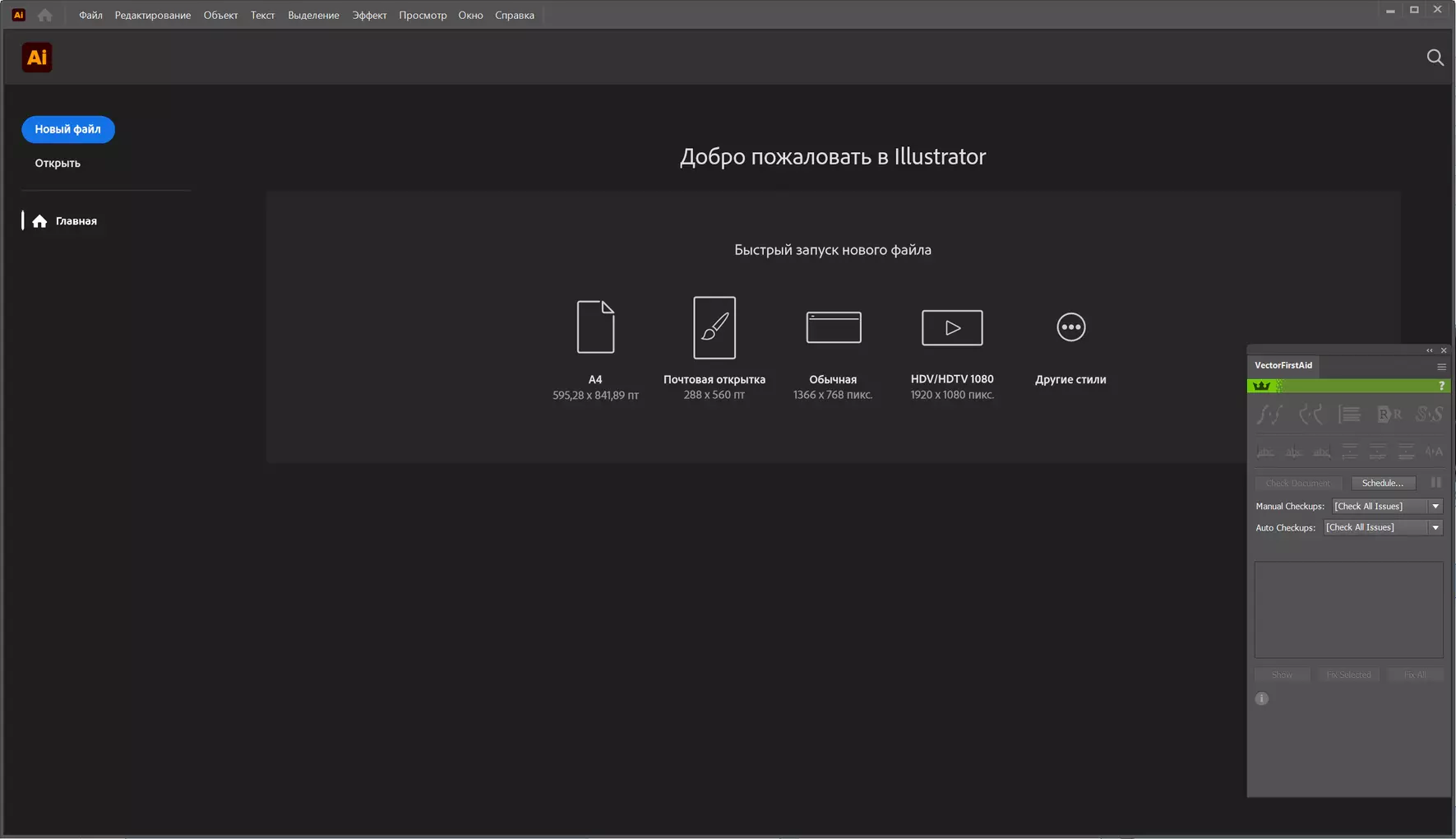
Task: Click the Fix All button
Action: point(1415,674)
